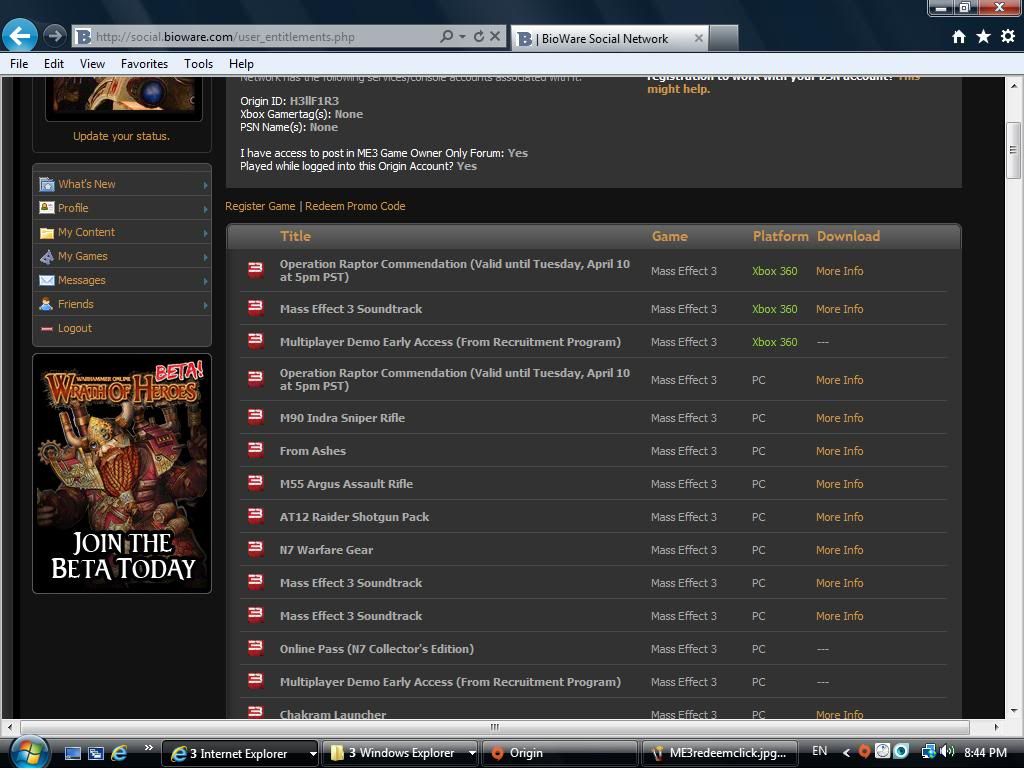
Task: Click the Wrath of Heroes beta banner
Action: [x=122, y=473]
